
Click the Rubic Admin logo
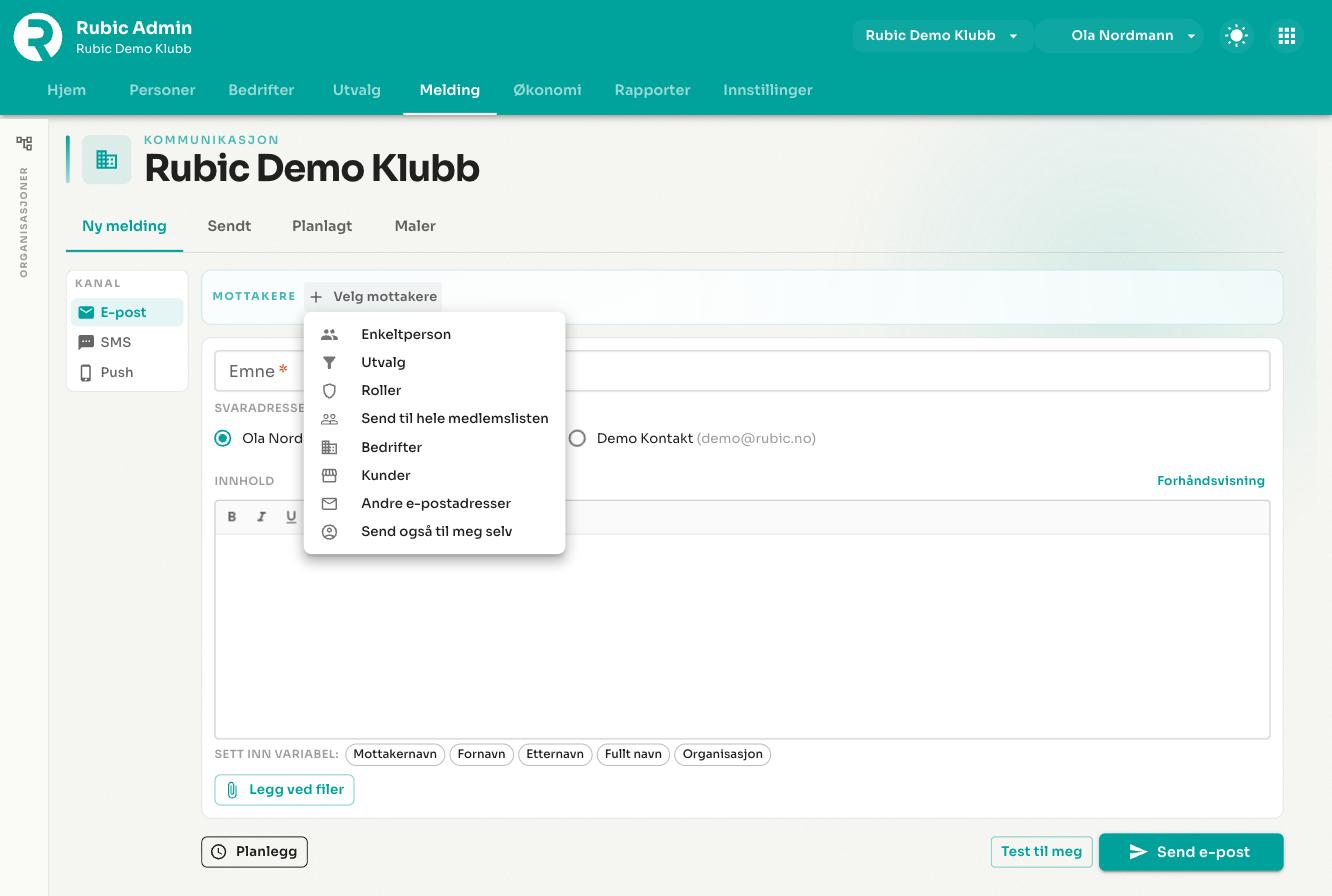38,37
